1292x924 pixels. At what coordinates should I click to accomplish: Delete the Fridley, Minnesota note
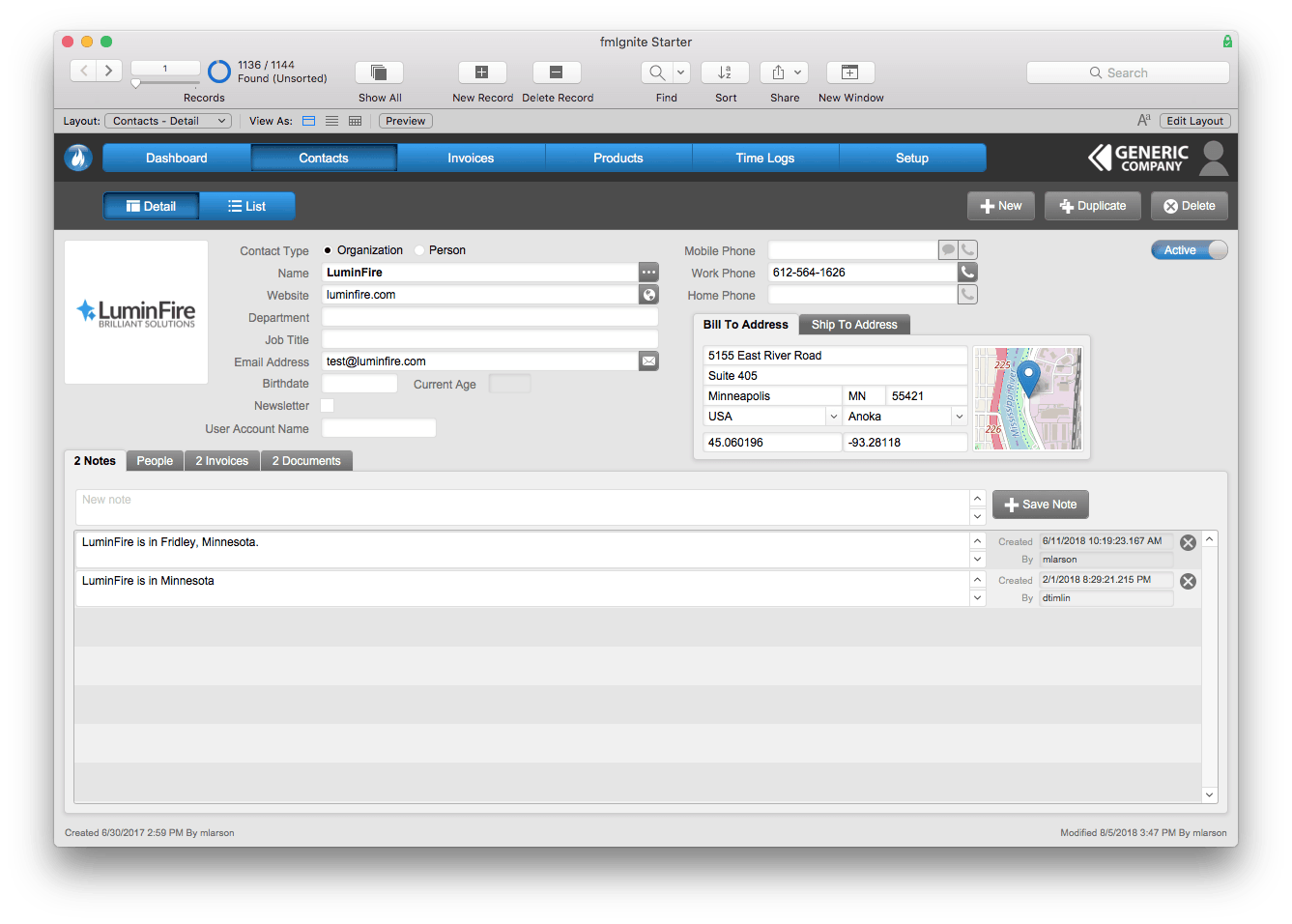tap(1189, 543)
